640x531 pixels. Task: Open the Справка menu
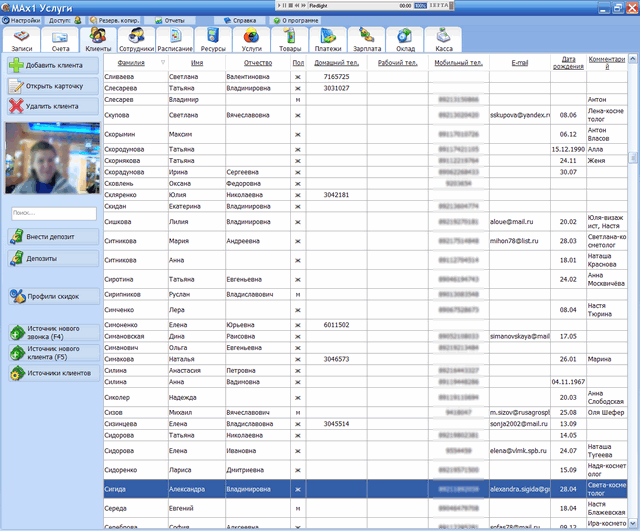(x=241, y=20)
